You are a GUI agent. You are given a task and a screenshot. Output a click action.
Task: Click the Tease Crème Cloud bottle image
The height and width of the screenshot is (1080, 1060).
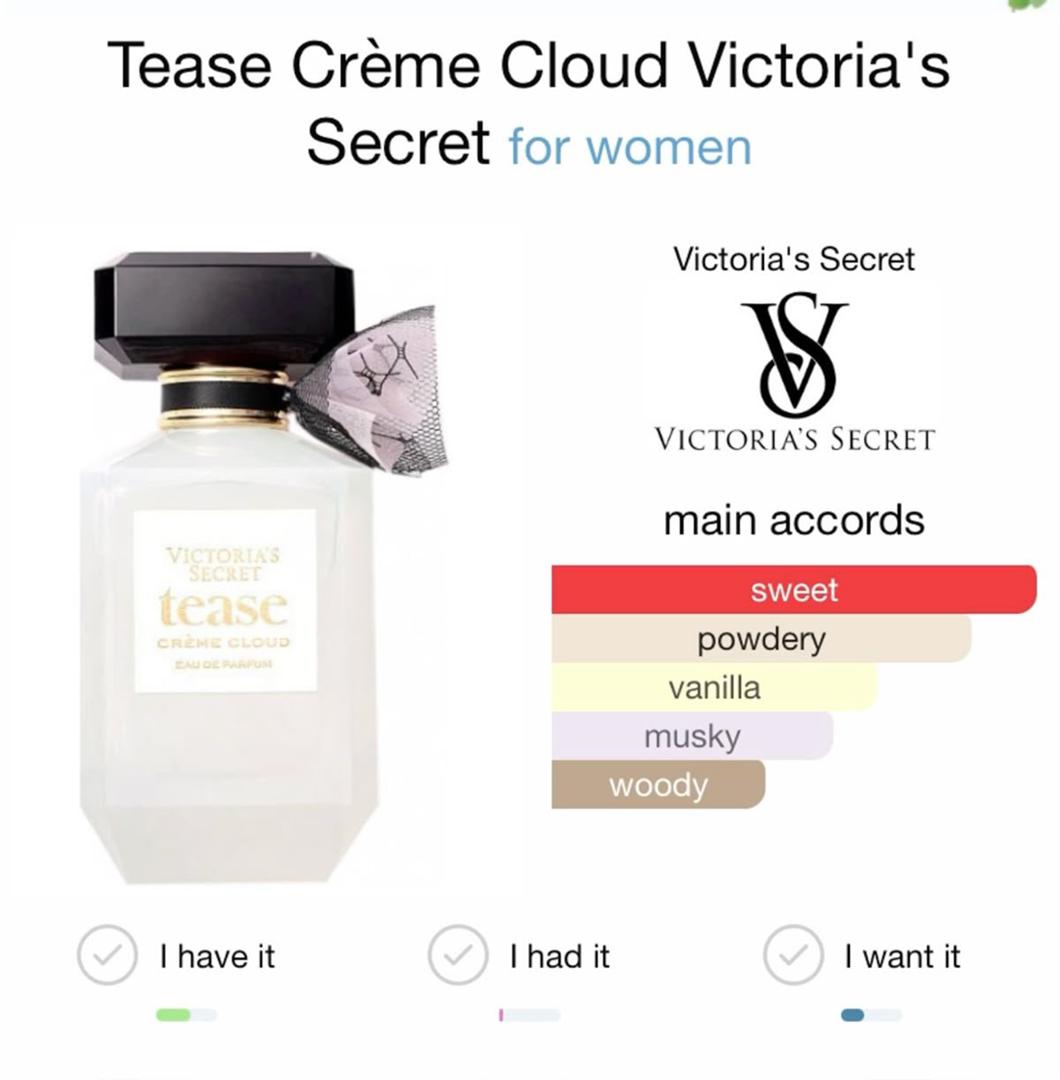click(265, 566)
